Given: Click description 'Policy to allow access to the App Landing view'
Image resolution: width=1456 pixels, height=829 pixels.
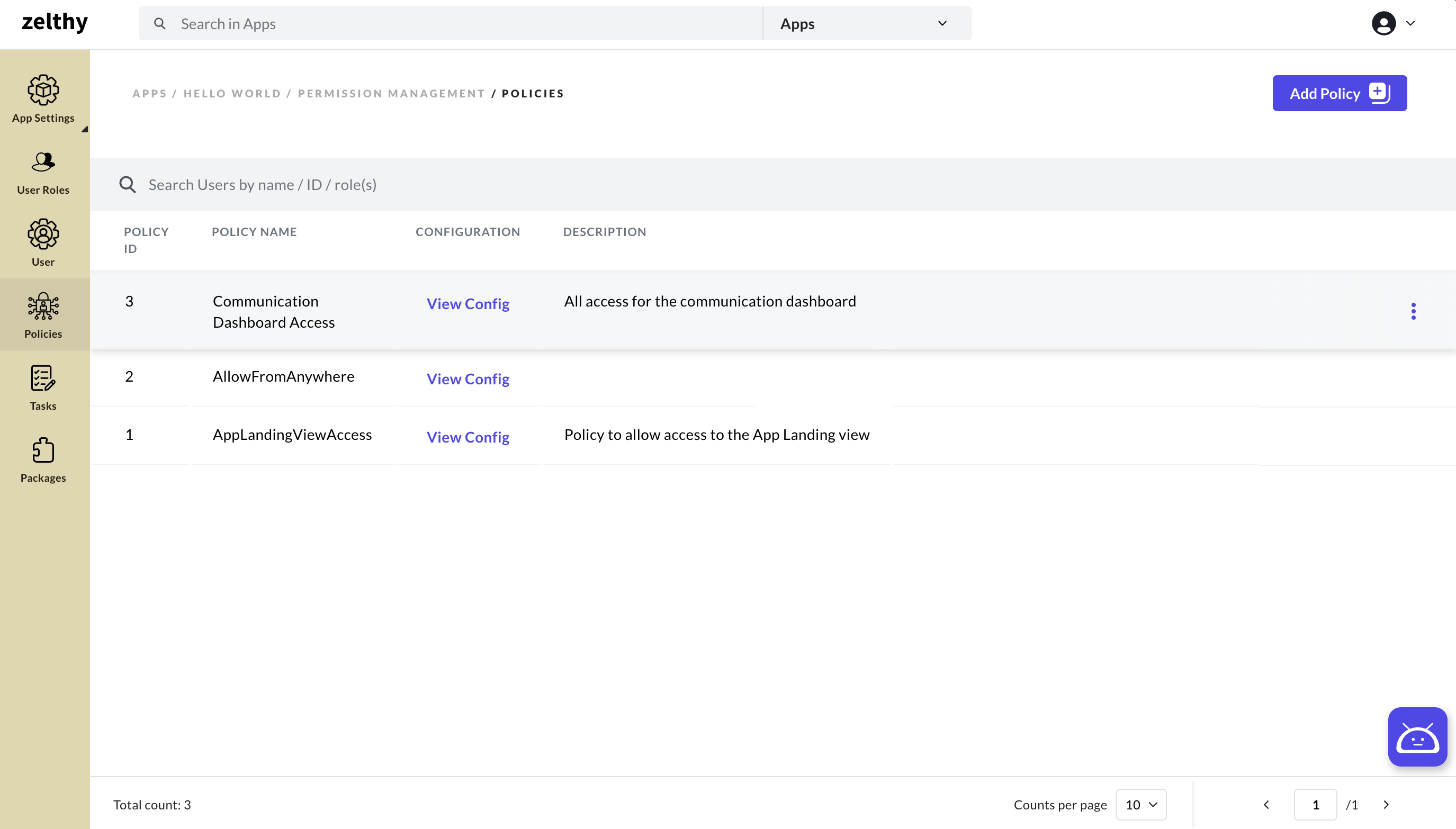Looking at the screenshot, I should [x=717, y=435].
